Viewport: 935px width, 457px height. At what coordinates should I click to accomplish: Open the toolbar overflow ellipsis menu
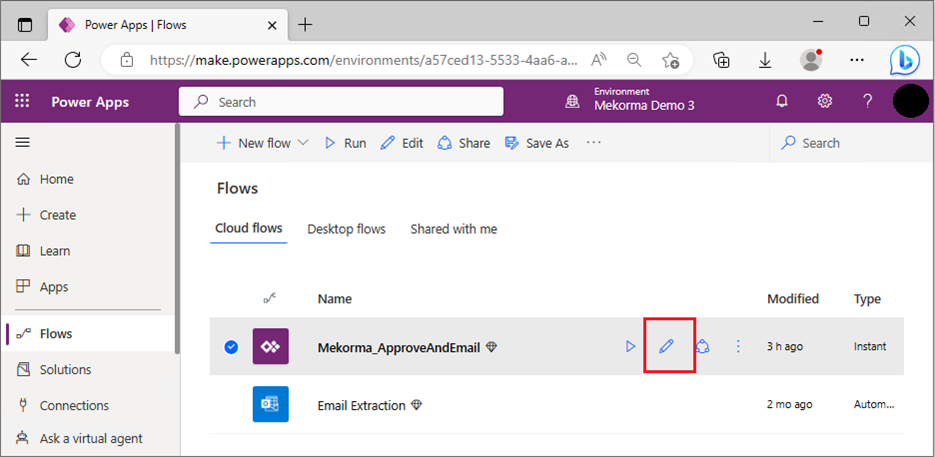pos(593,143)
